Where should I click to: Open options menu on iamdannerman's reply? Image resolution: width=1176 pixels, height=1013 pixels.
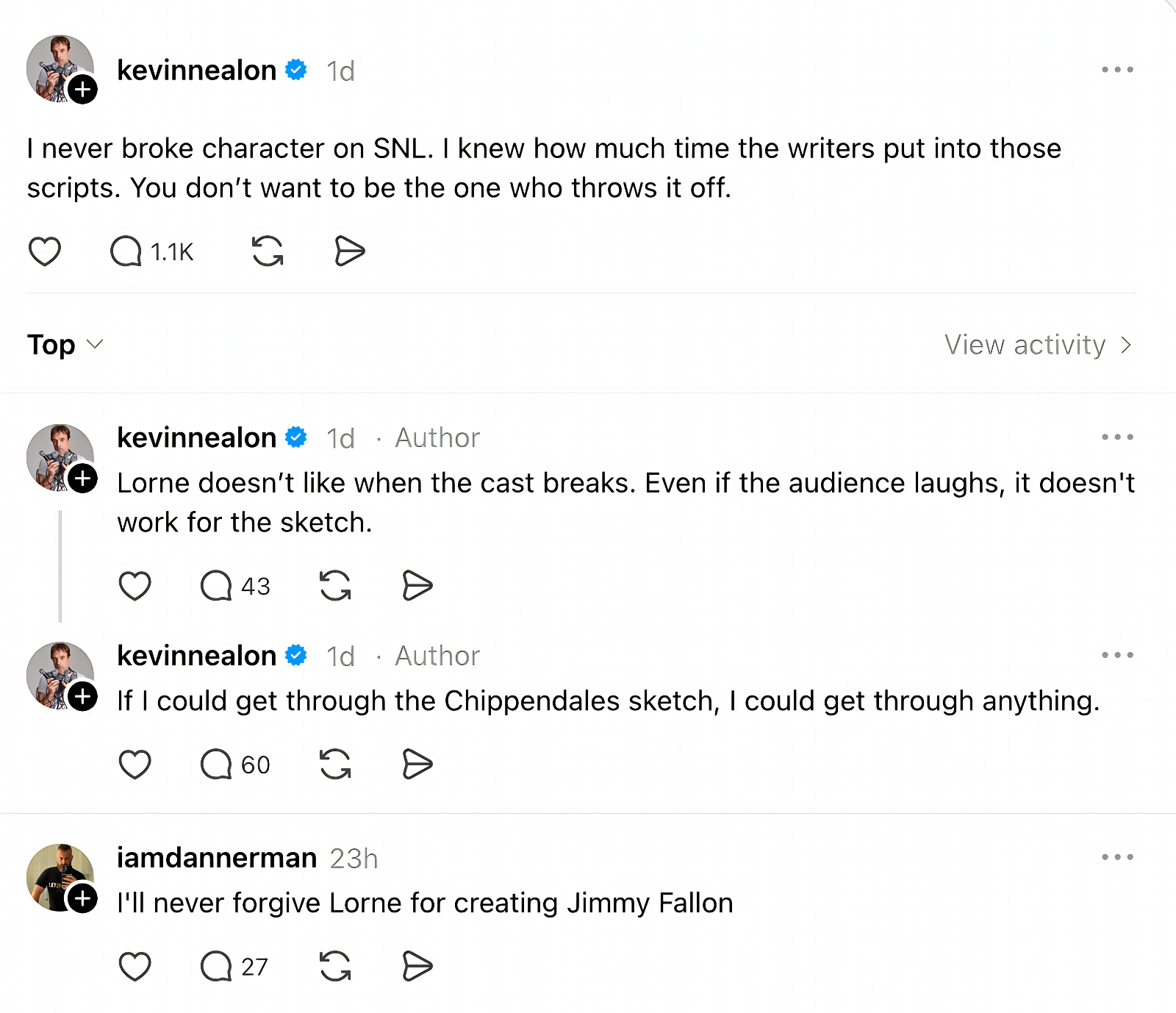pyautogui.click(x=1117, y=856)
